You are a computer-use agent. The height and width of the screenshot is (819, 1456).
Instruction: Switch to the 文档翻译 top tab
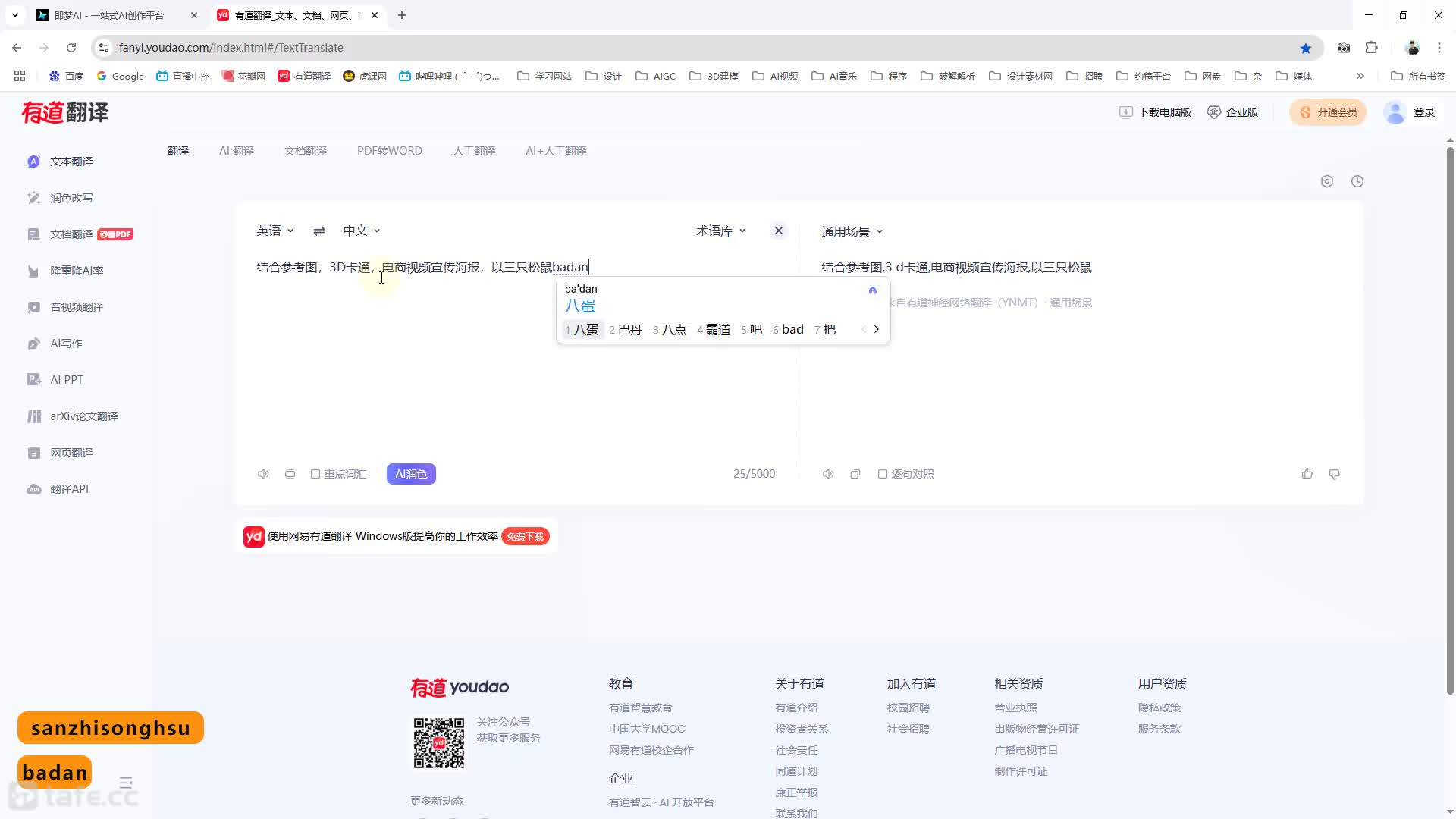[306, 151]
